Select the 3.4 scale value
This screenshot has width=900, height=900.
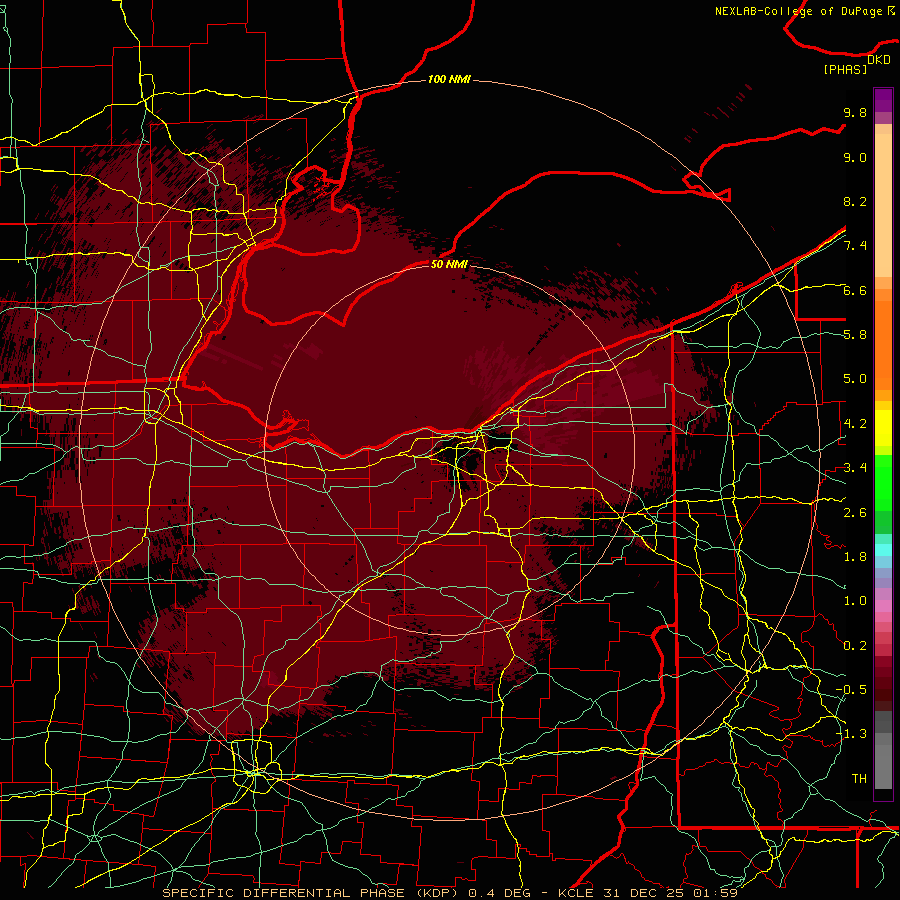tap(855, 468)
